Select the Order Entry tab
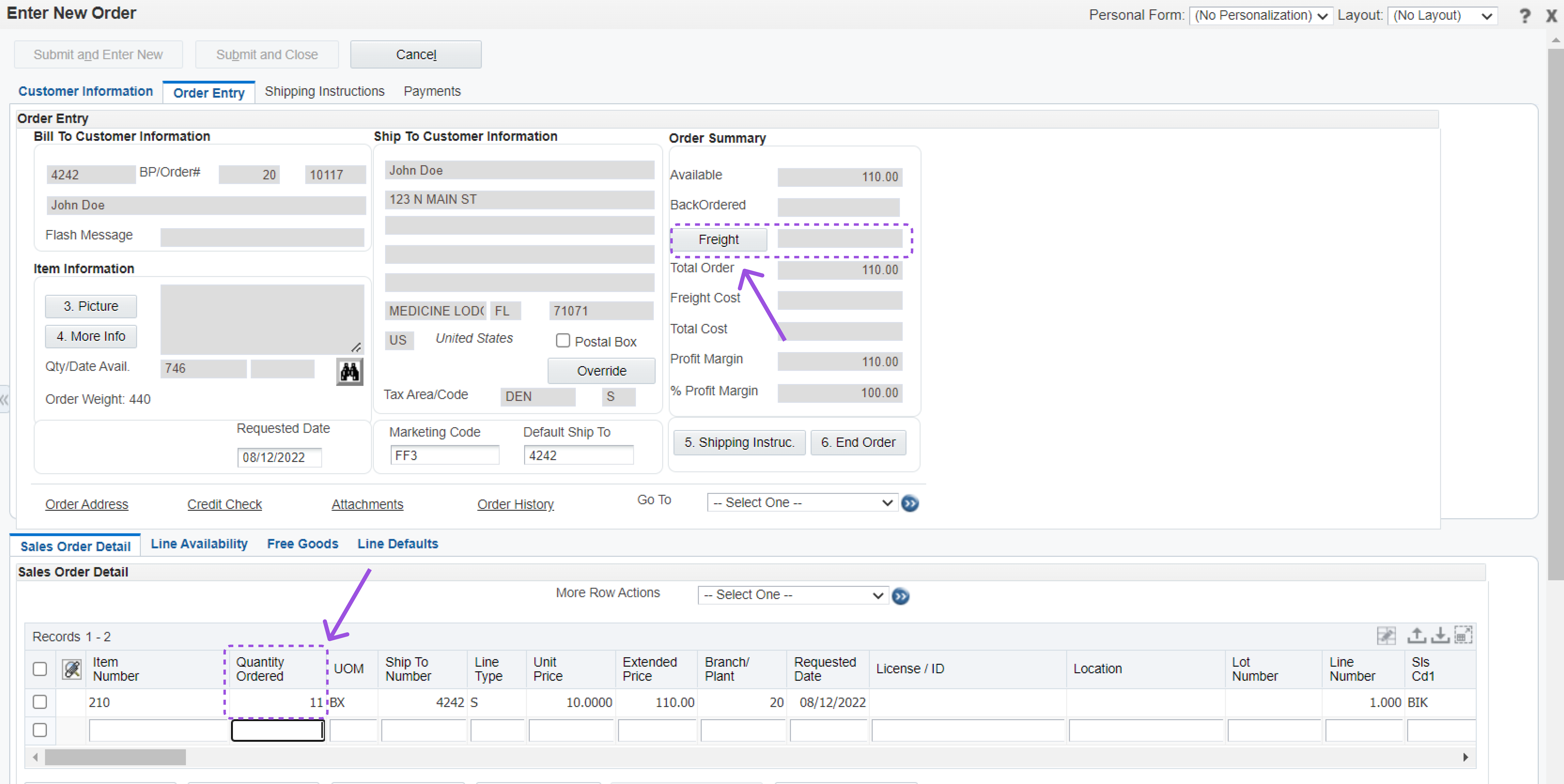The height and width of the screenshot is (784, 1564). [x=209, y=93]
